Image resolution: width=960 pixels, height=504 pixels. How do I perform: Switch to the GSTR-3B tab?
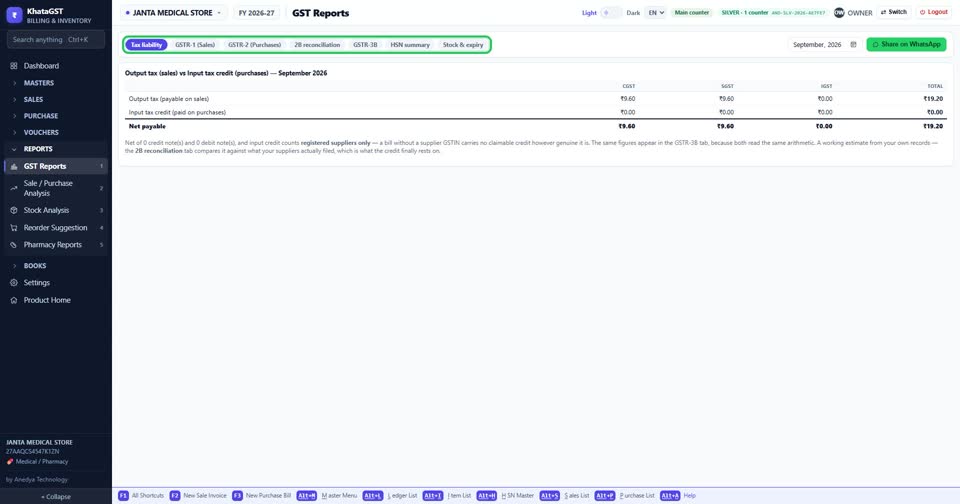(x=365, y=45)
